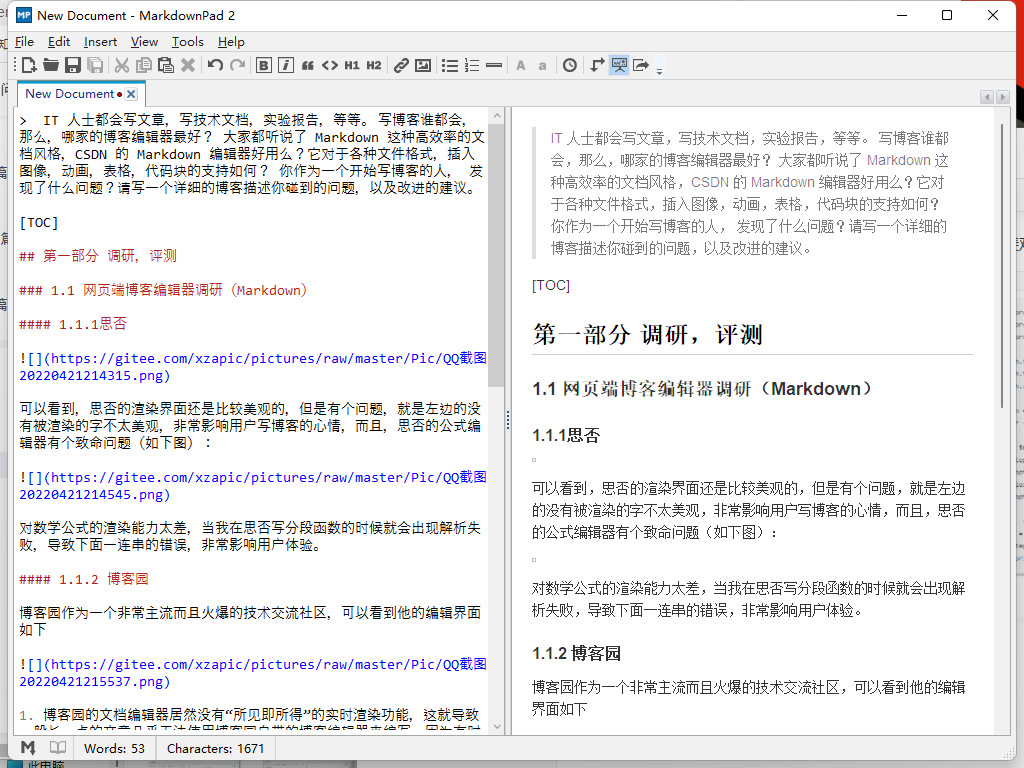Copy selection using the copy icon
This screenshot has height=768, width=1024.
point(144,65)
